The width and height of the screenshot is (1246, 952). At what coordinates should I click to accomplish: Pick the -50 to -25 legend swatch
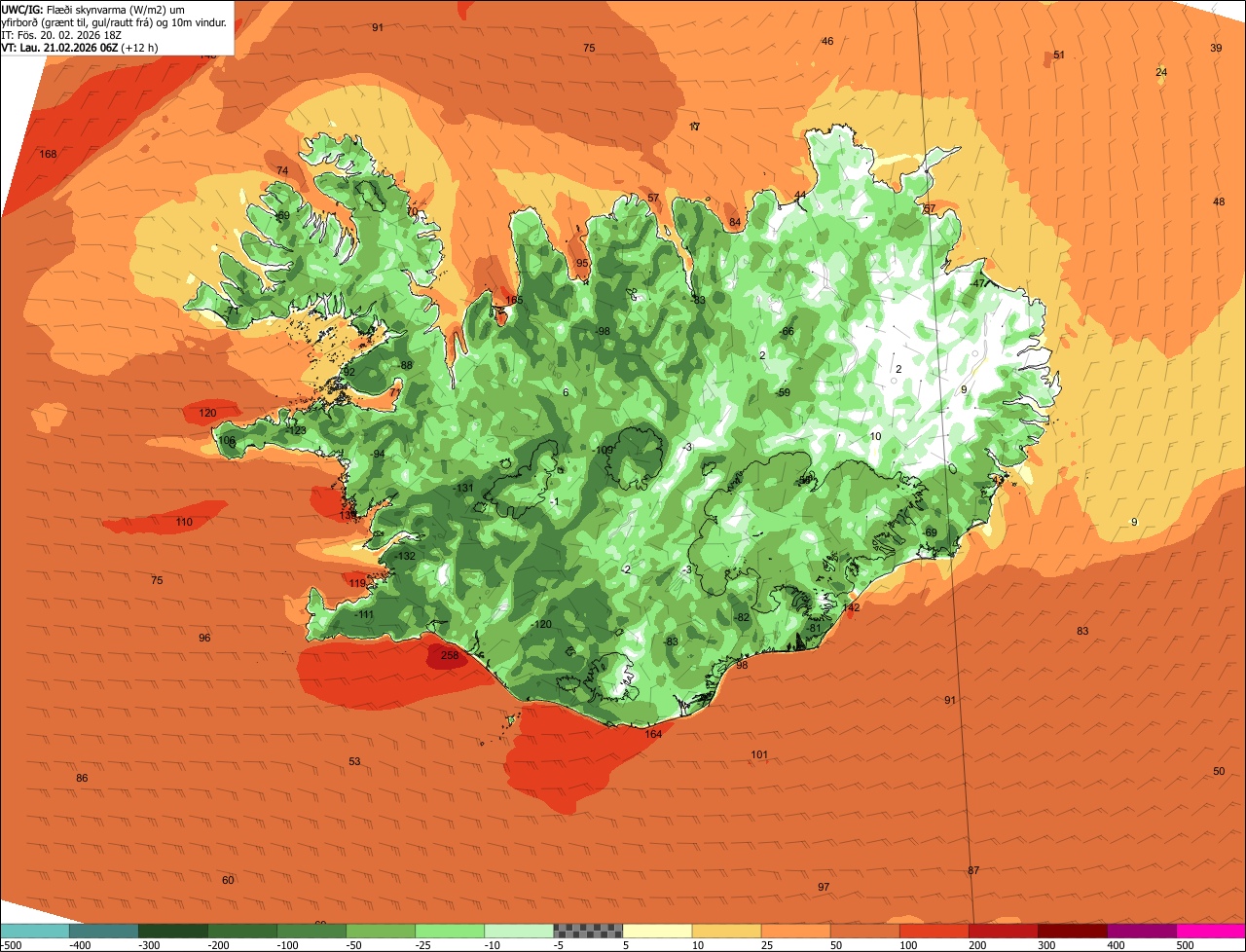tap(381, 931)
